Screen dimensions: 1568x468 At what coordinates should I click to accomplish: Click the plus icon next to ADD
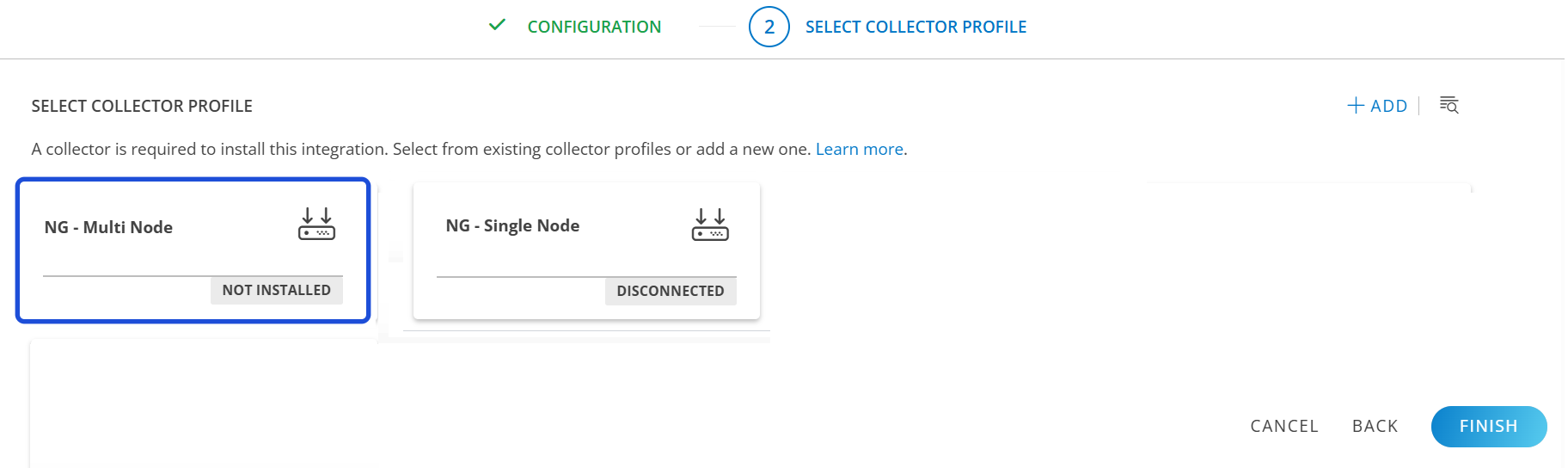[1356, 105]
